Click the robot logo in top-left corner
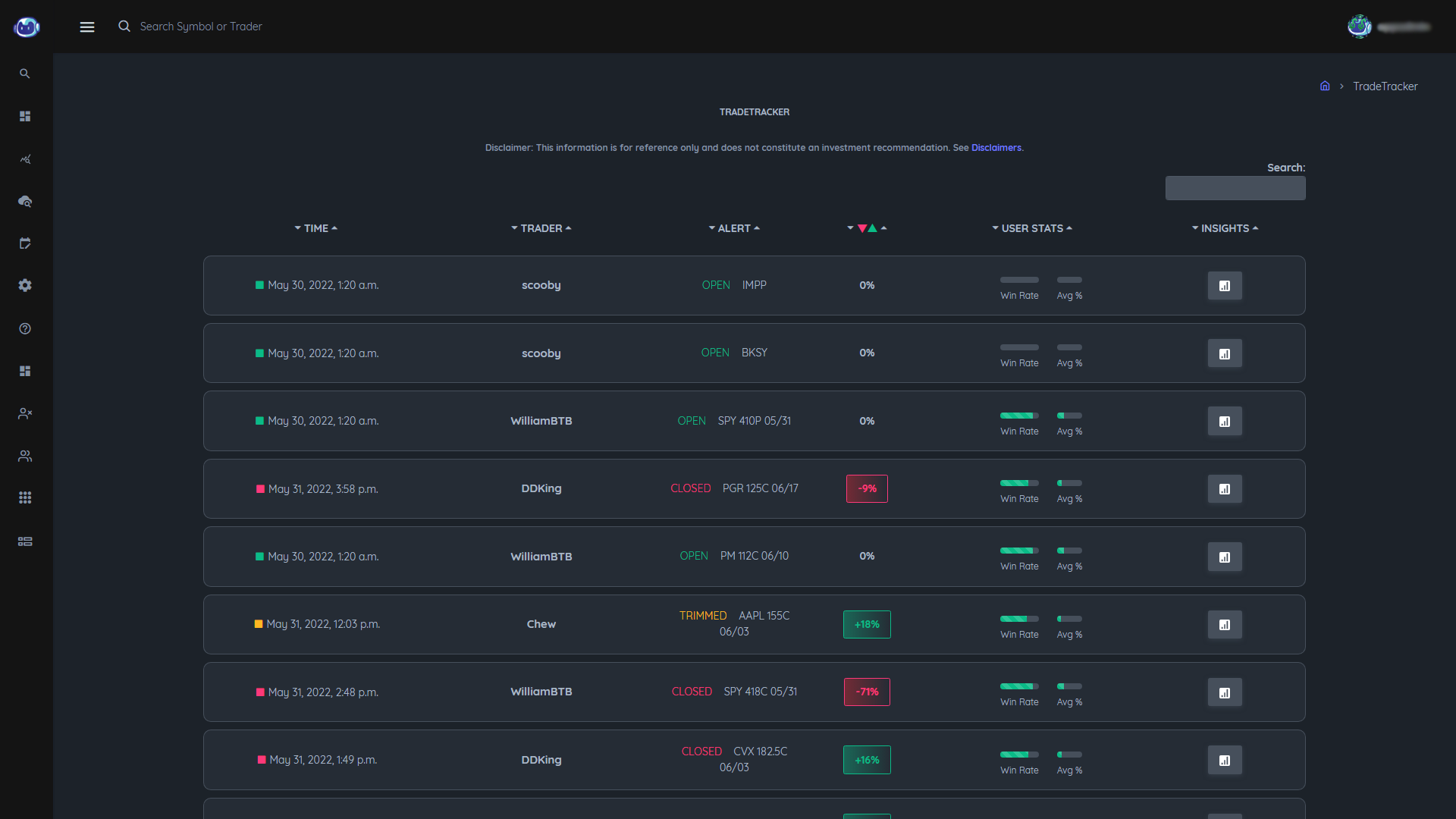The image size is (1456, 819). (27, 27)
